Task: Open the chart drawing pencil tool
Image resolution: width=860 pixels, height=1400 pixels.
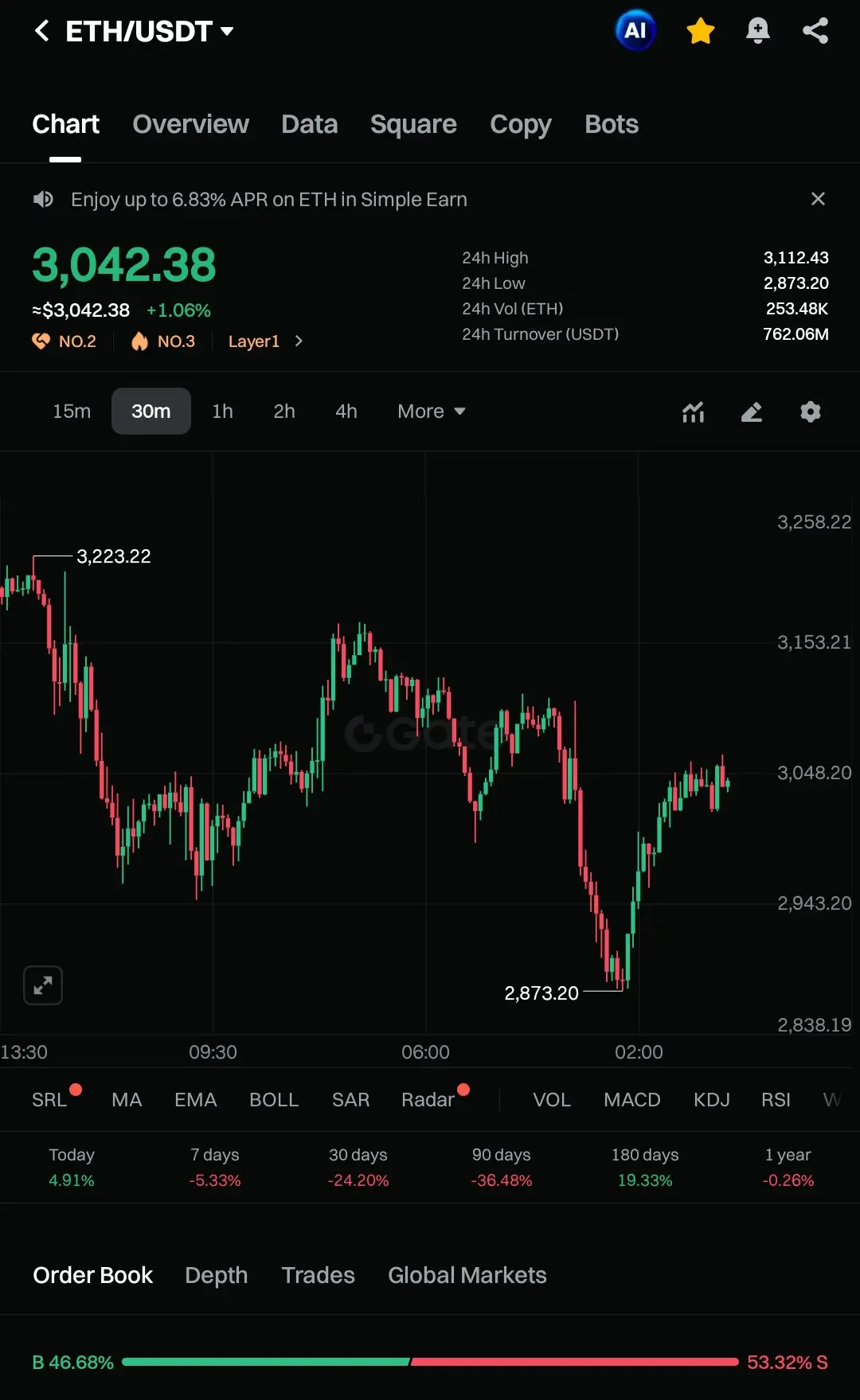Action: [752, 411]
